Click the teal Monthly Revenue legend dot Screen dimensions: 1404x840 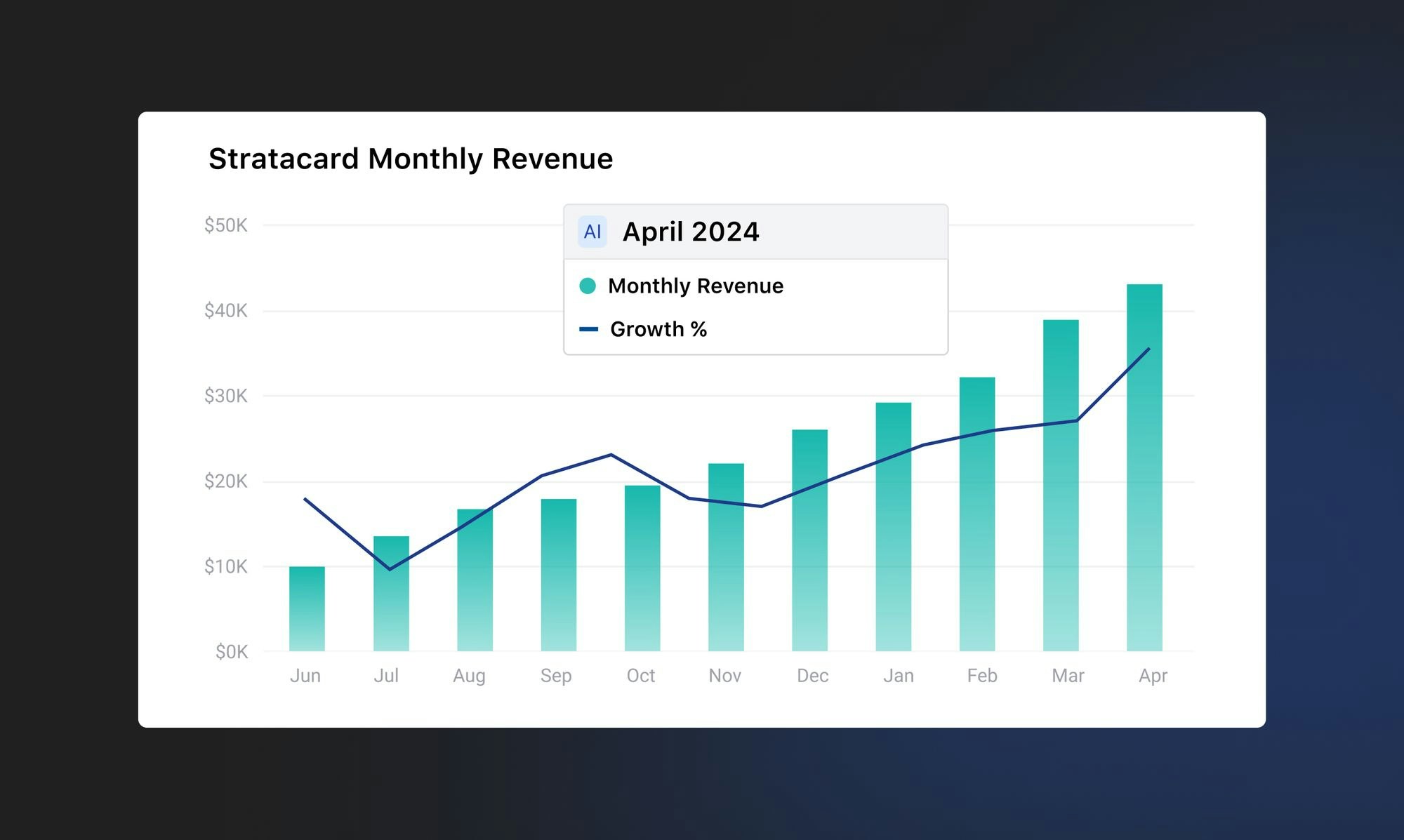(588, 286)
